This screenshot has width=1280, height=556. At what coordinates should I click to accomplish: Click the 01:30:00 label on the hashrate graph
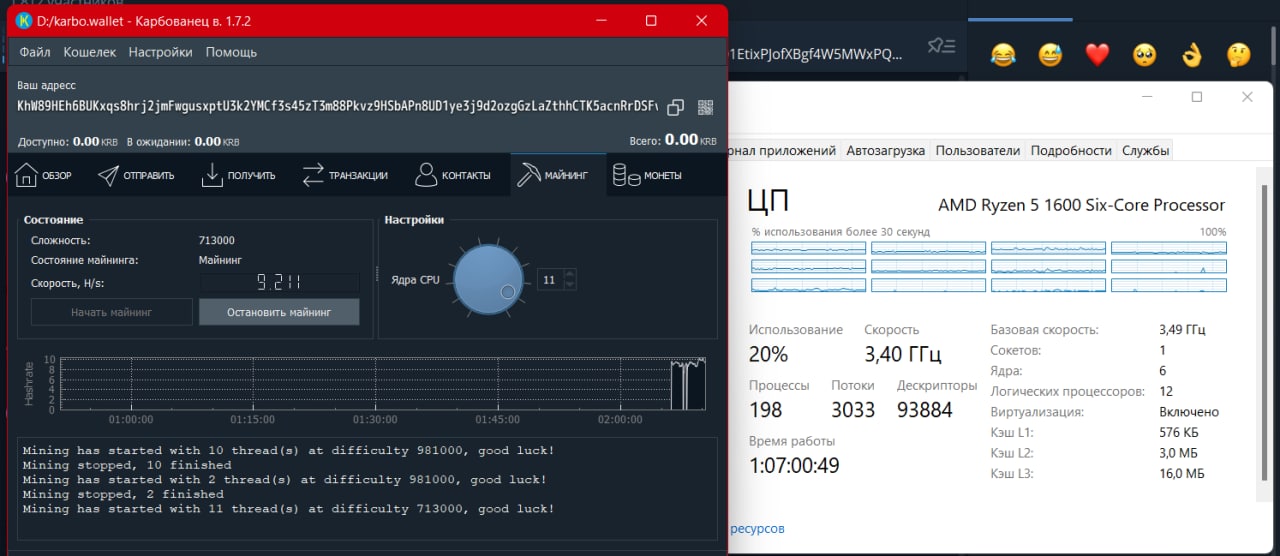[375, 419]
